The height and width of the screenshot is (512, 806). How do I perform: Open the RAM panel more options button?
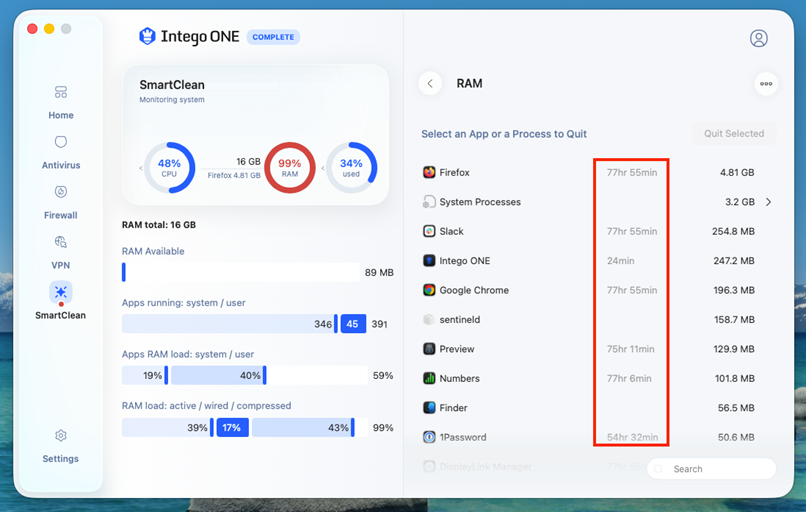(x=766, y=84)
